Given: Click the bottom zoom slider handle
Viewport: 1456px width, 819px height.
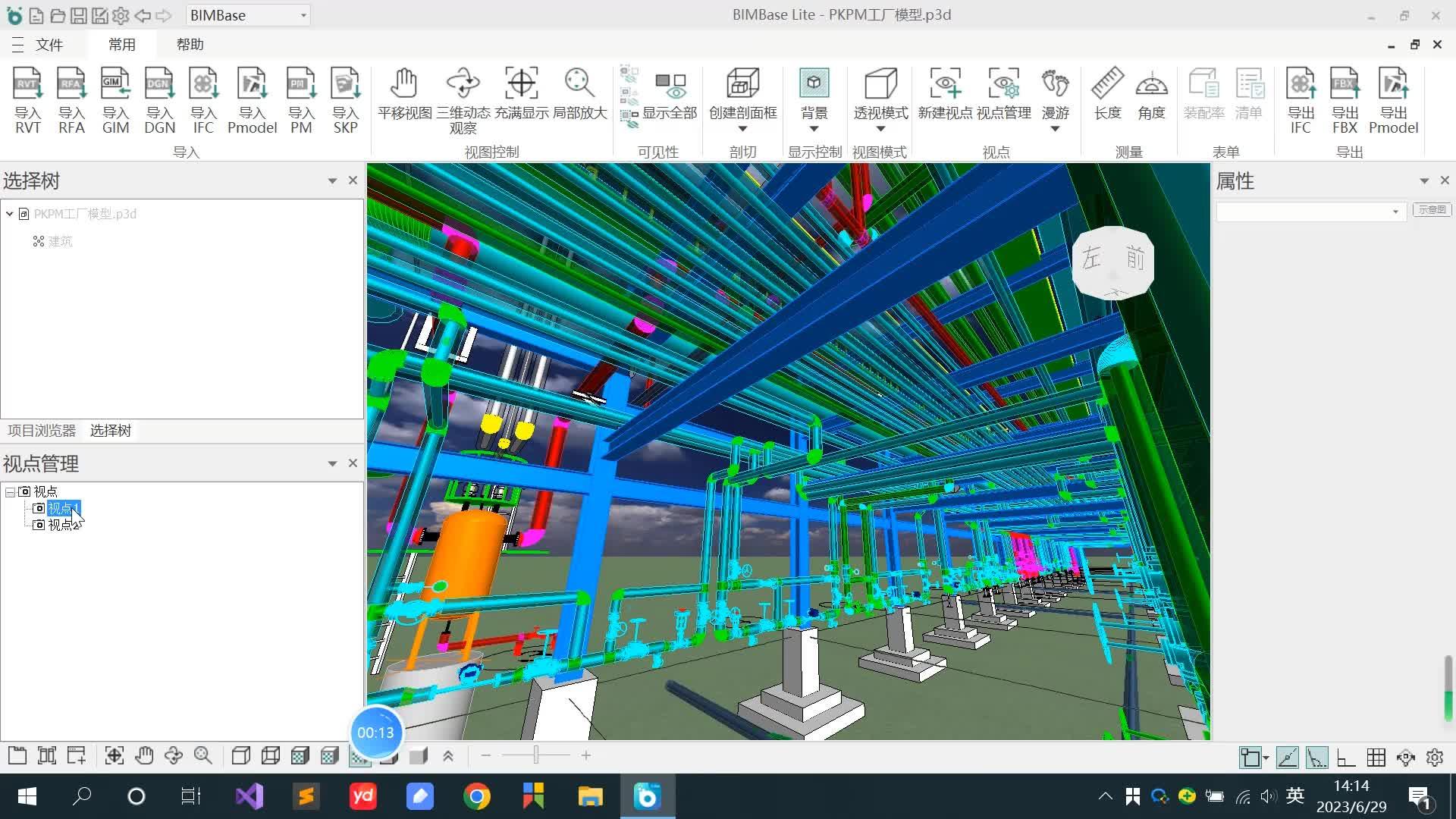Looking at the screenshot, I should click(x=536, y=755).
